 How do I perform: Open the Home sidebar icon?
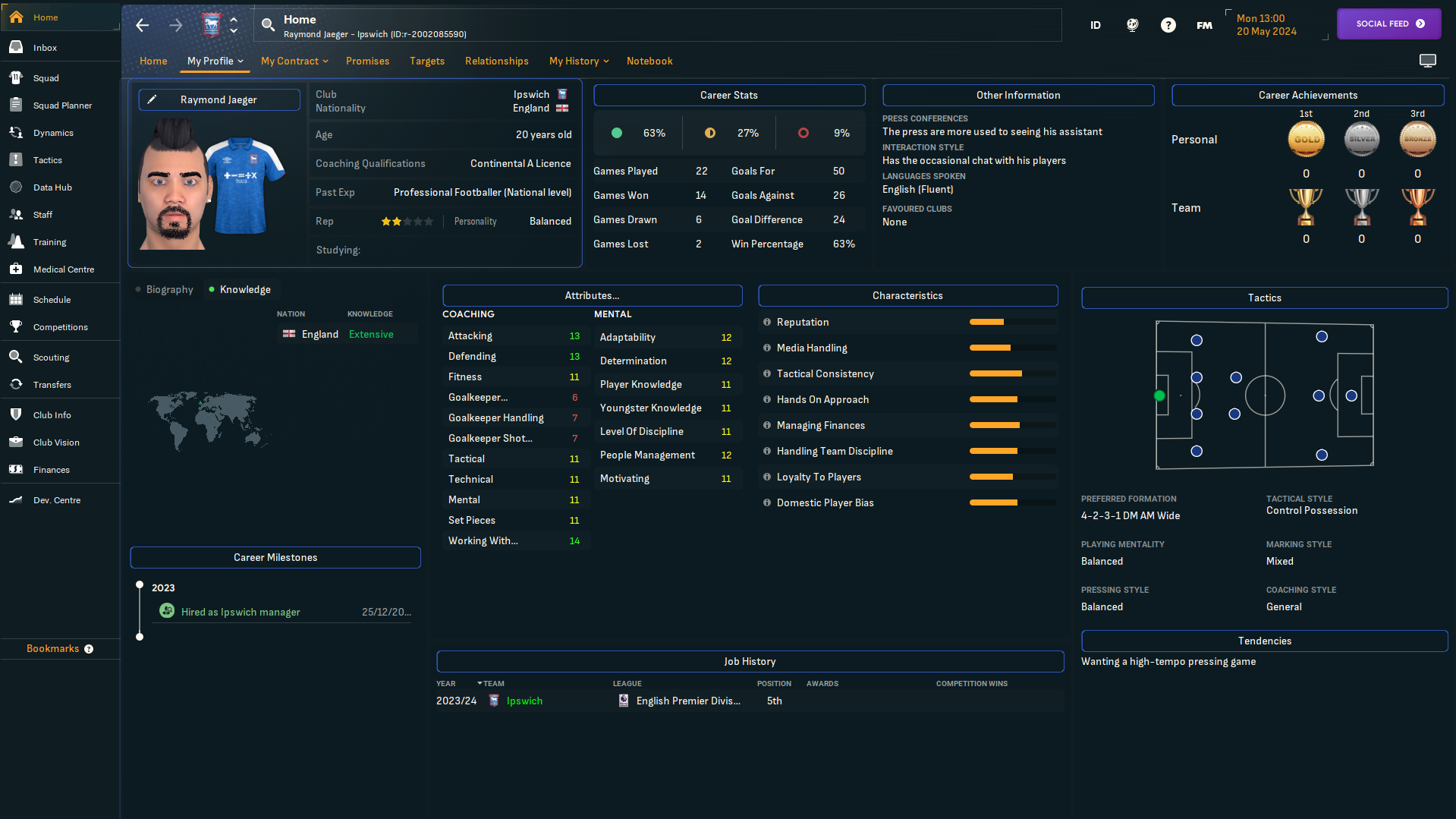[16, 17]
